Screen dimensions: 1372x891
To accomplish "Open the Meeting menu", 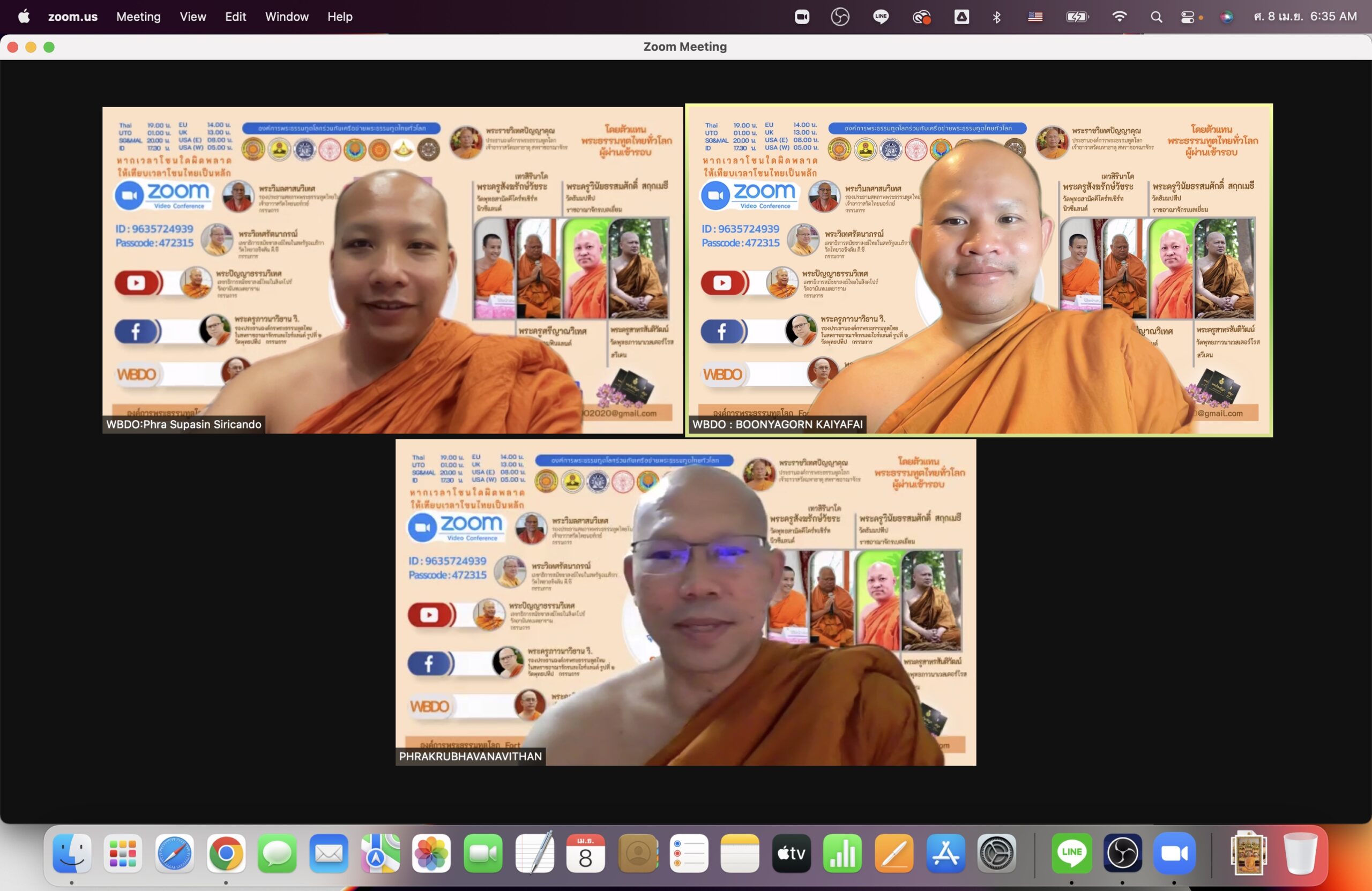I will [138, 17].
